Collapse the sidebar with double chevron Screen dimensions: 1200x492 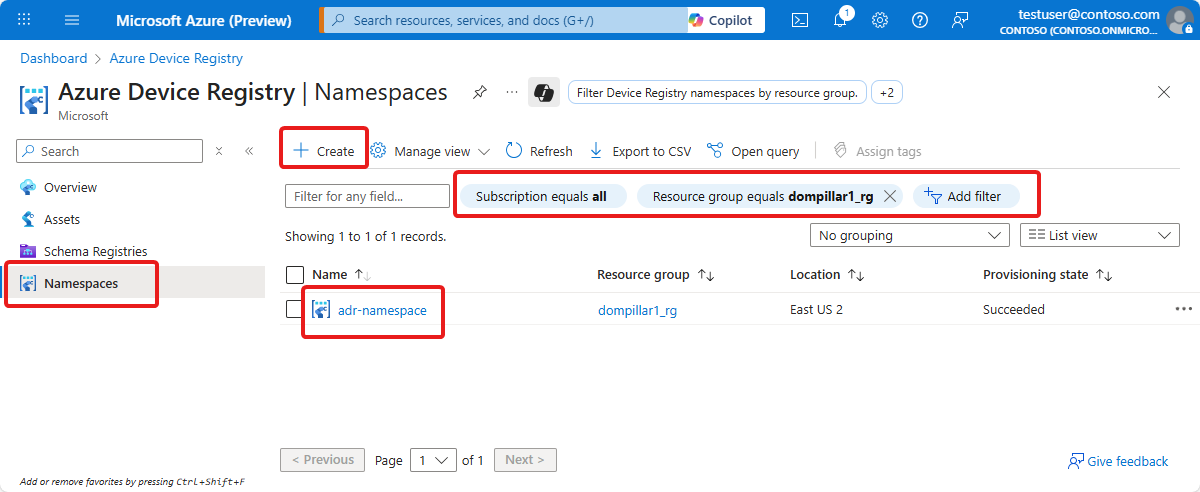click(x=249, y=151)
